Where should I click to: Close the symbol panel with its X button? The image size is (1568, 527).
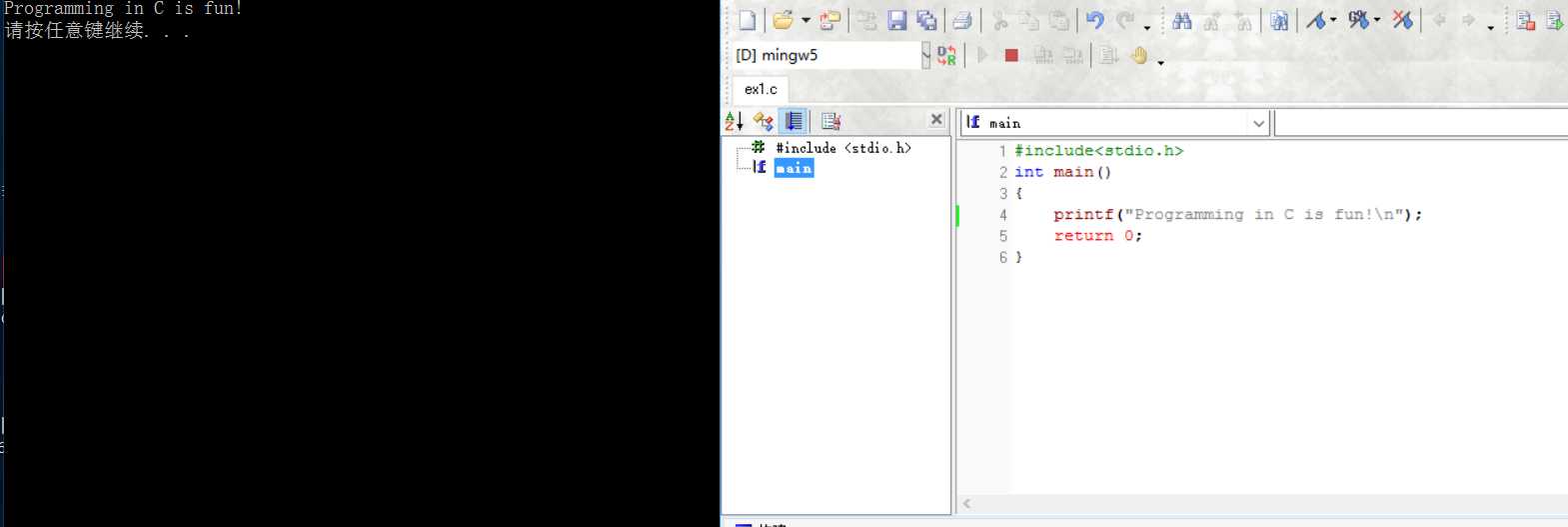(936, 120)
